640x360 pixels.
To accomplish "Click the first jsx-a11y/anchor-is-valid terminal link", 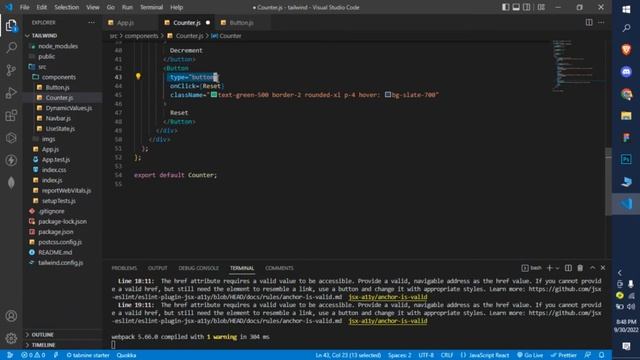I will pyautogui.click(x=388, y=297).
